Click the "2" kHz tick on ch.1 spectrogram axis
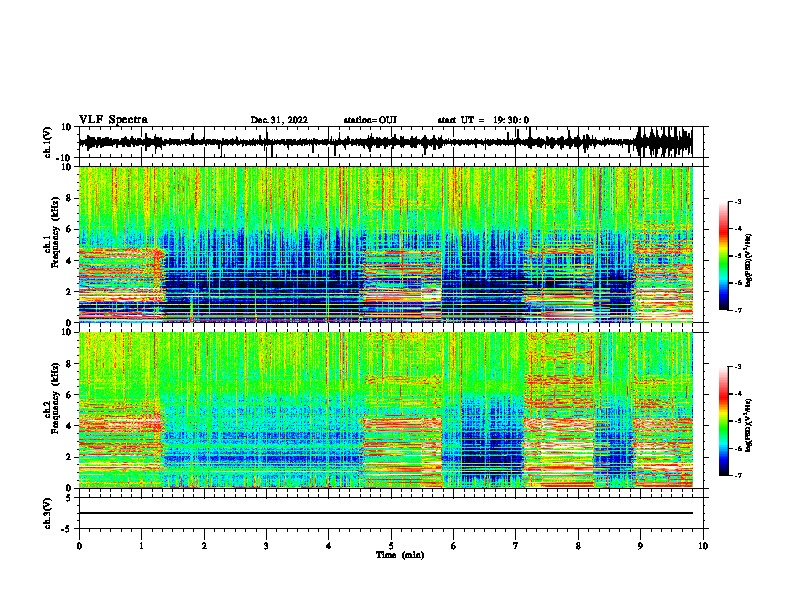 click(x=70, y=291)
